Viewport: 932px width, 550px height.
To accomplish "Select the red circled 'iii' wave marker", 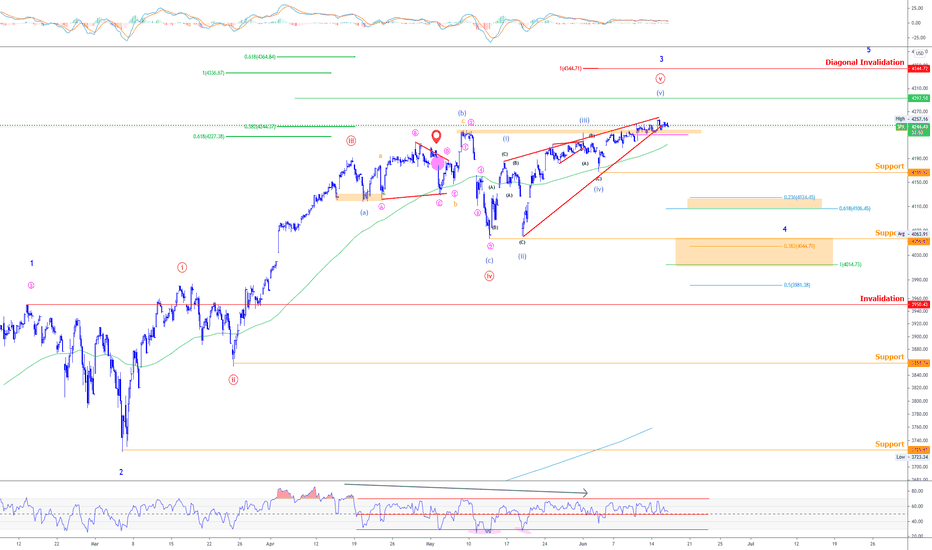I will 351,141.
